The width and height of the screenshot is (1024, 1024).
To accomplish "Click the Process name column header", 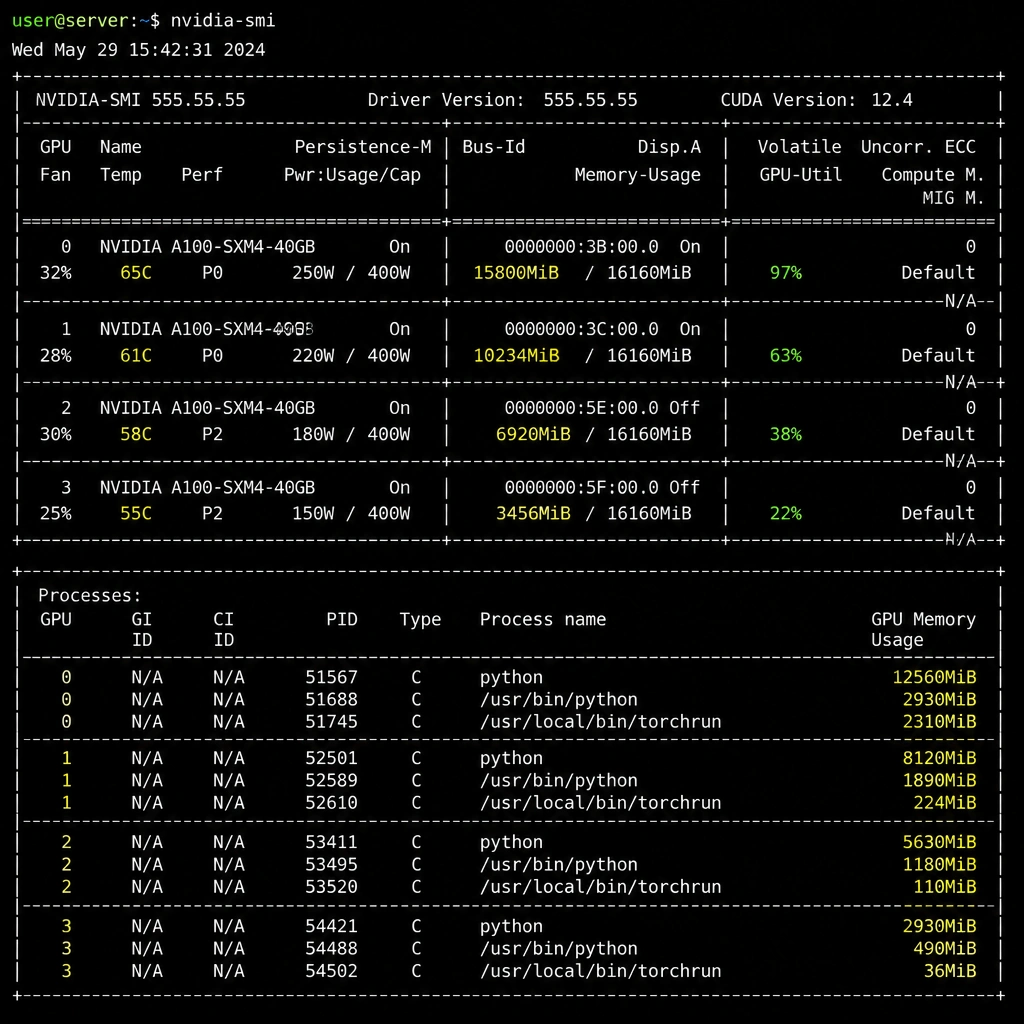I will tap(543, 619).
